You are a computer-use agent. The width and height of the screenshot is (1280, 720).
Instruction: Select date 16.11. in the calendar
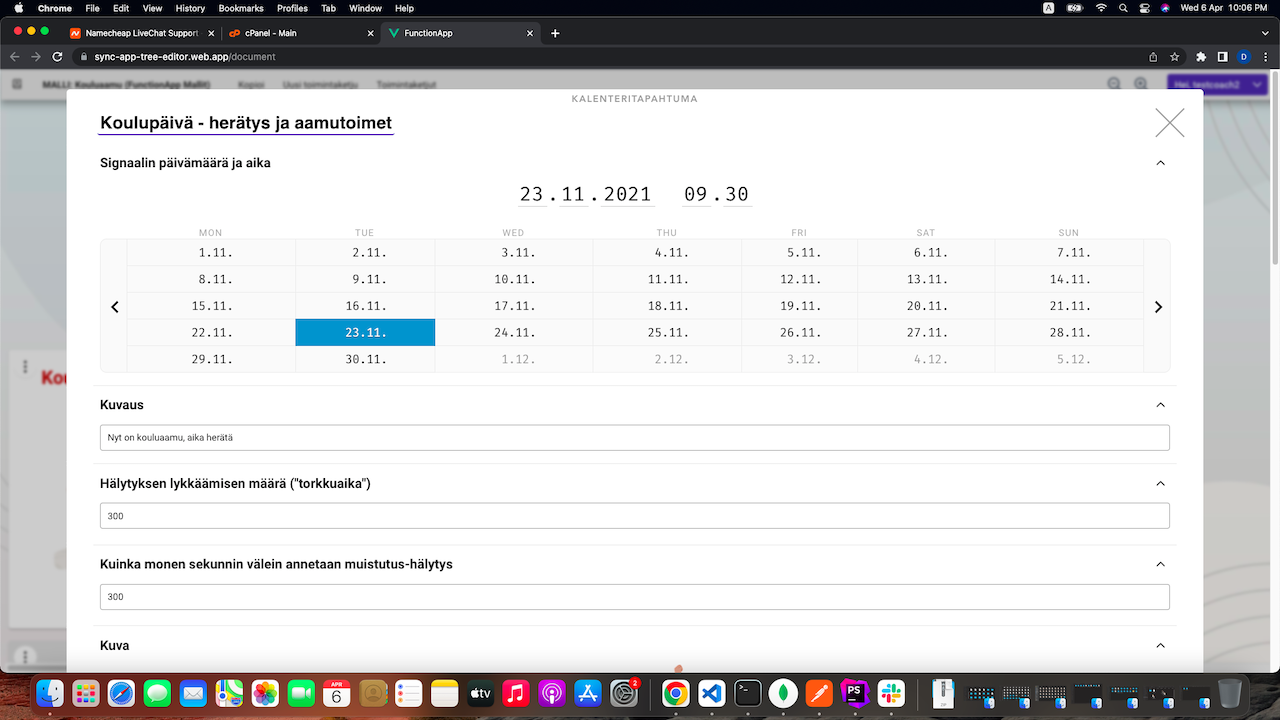[x=365, y=306]
